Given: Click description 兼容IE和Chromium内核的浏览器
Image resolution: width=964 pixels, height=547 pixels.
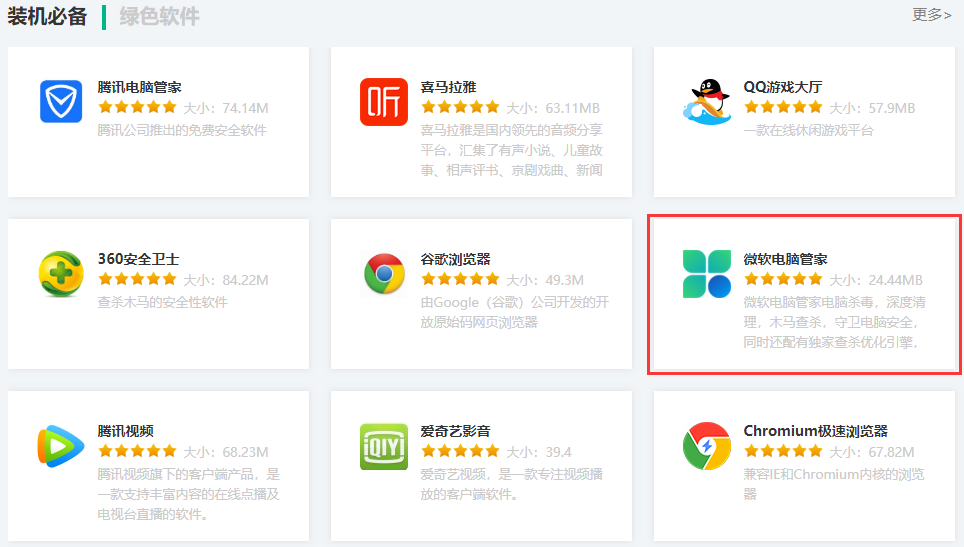Looking at the screenshot, I should (834, 484).
